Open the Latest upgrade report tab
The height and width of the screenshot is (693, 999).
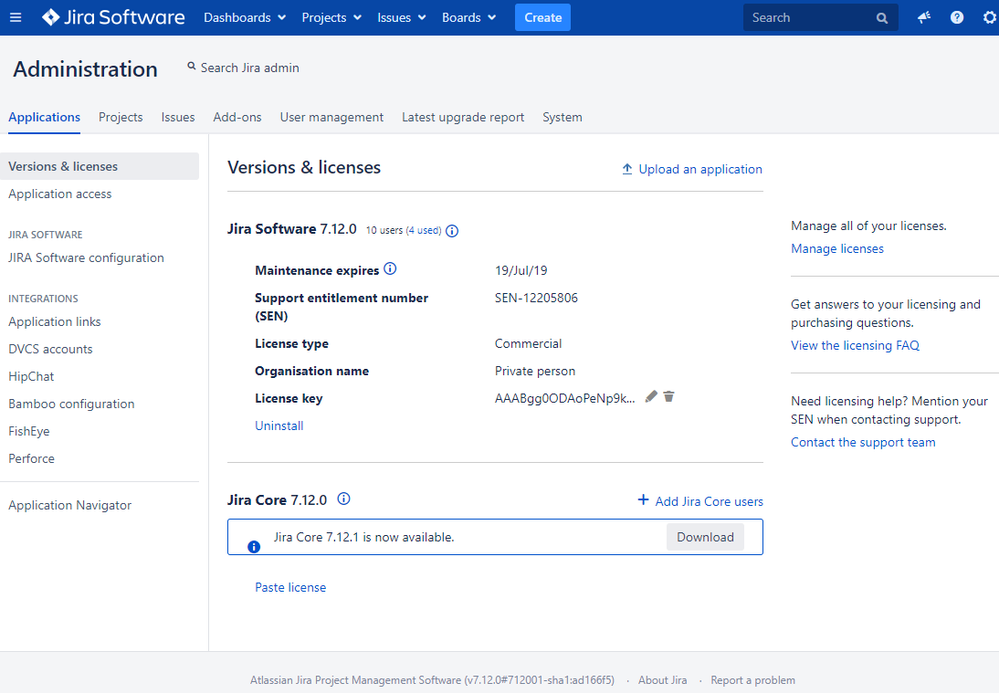pos(463,117)
